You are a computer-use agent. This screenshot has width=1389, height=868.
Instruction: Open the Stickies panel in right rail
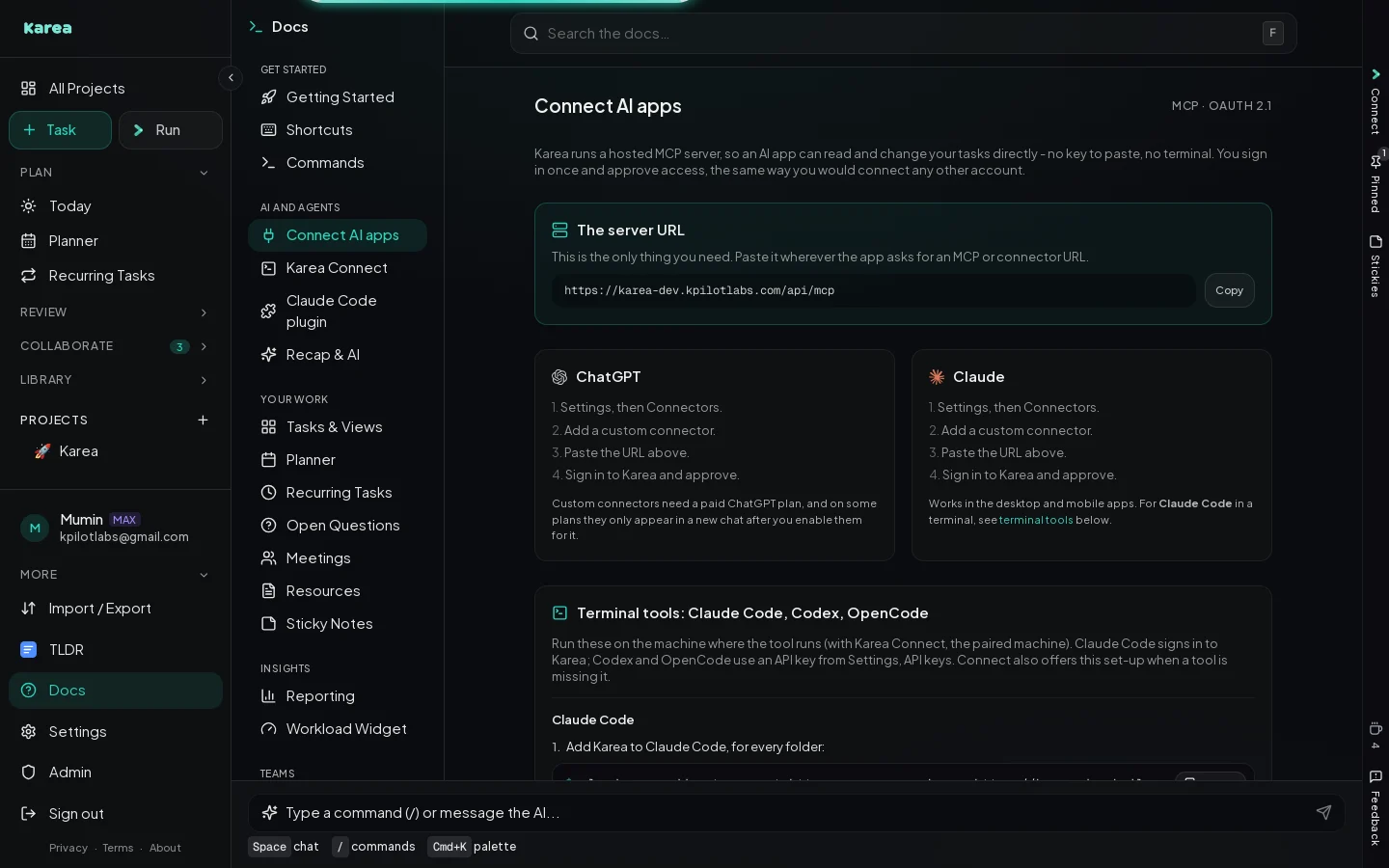click(x=1375, y=266)
